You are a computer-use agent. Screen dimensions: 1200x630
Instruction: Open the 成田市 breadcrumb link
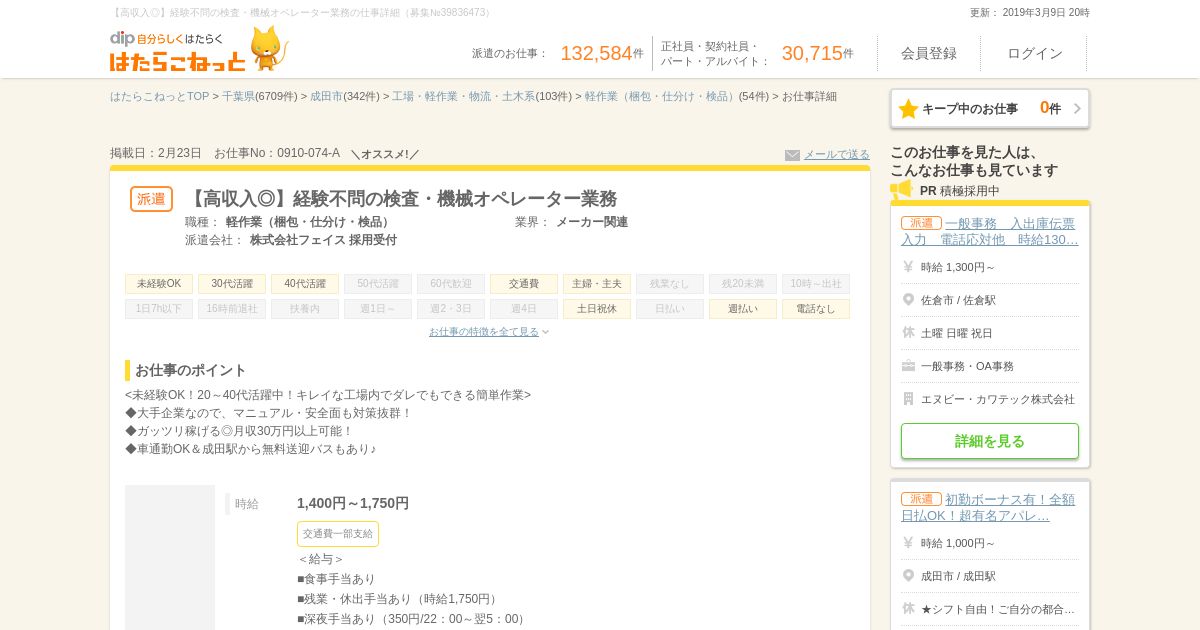[326, 97]
